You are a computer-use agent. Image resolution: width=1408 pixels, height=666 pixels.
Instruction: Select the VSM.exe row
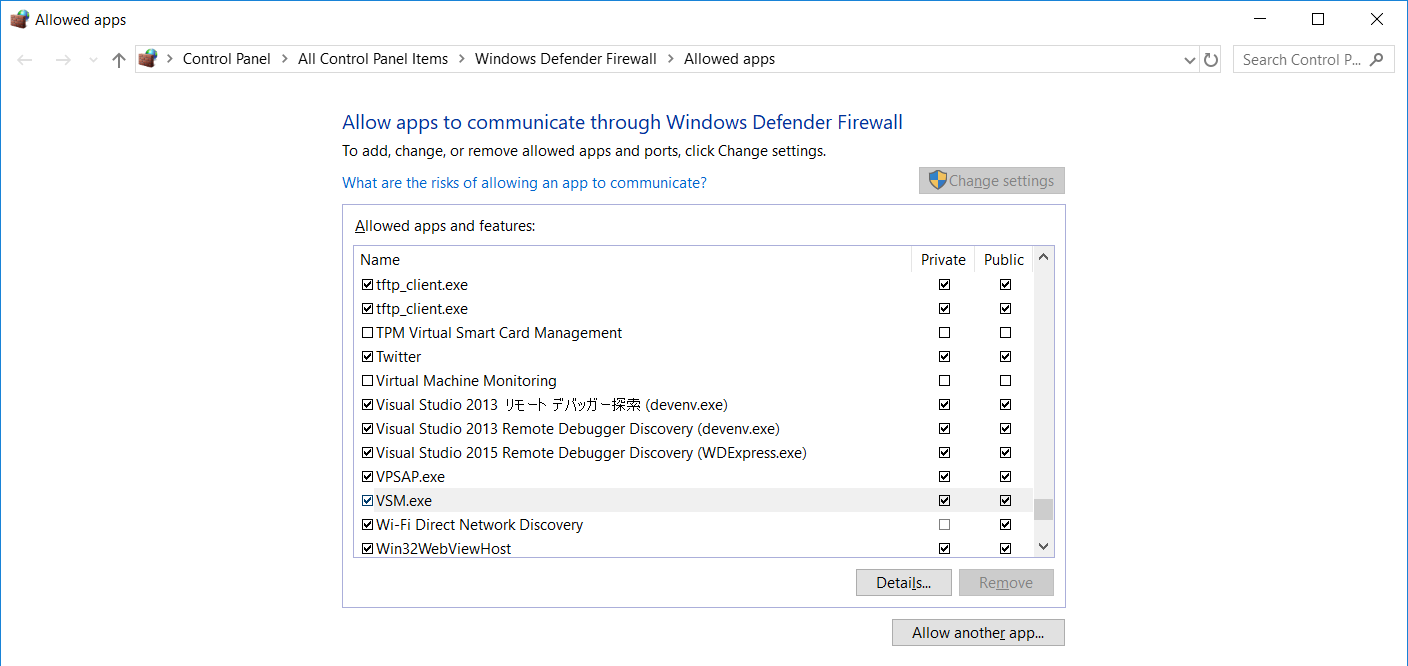(694, 501)
